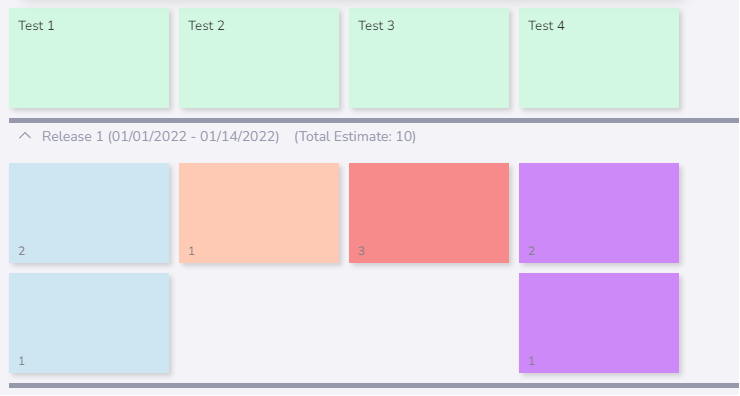This screenshot has height=396, width=740.
Task: Click the Test 4 title text
Action: [546, 25]
